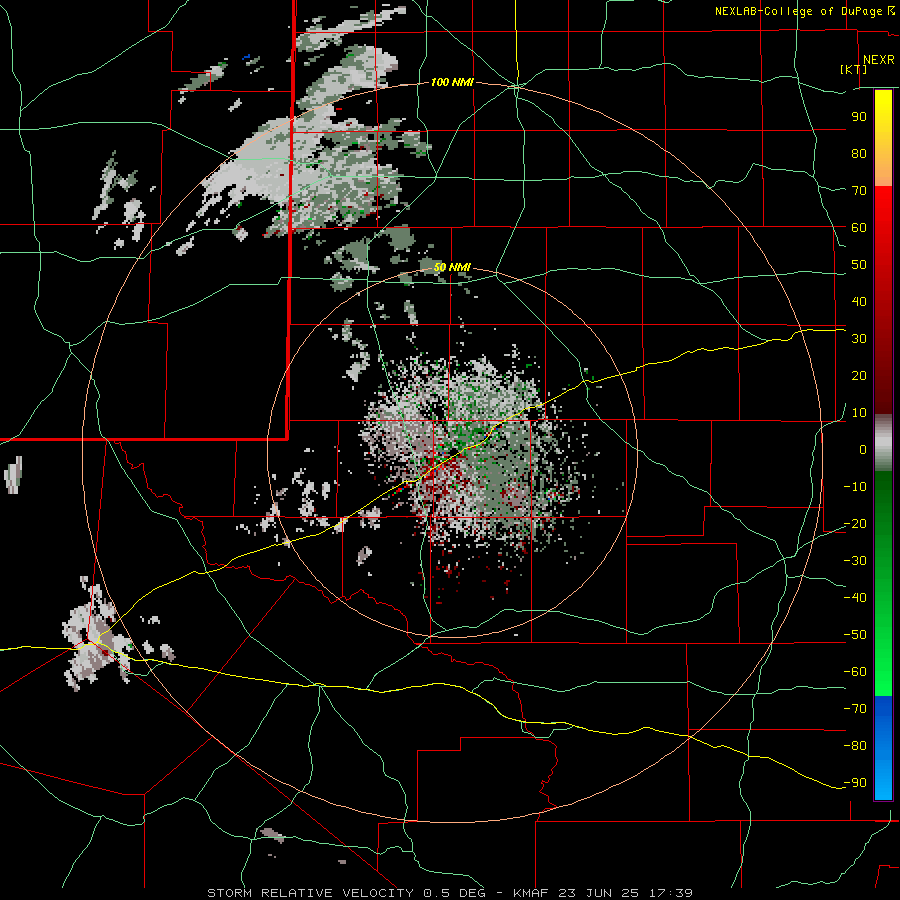Select the positive 30 scale value
This screenshot has height=900, width=900.
click(x=859, y=339)
